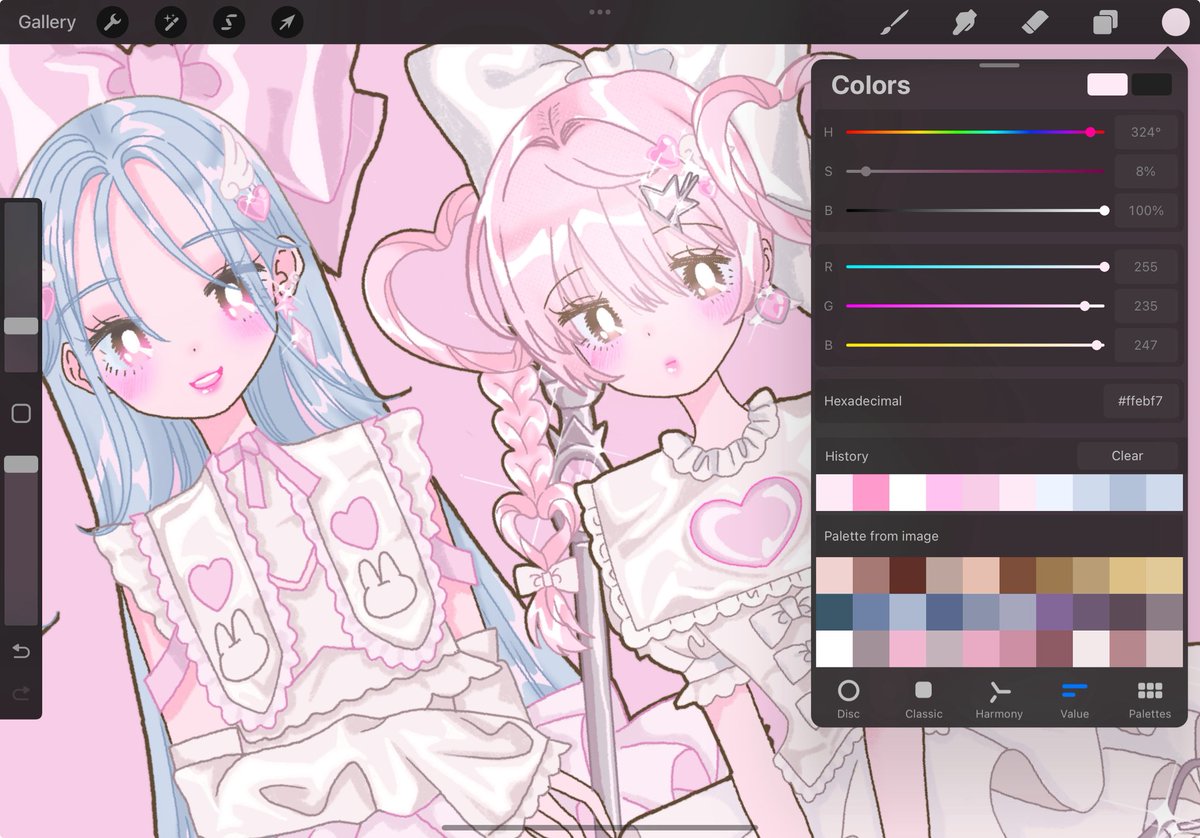The image size is (1200, 838).
Task: Undo using the sidebar arrow
Action: (20, 651)
